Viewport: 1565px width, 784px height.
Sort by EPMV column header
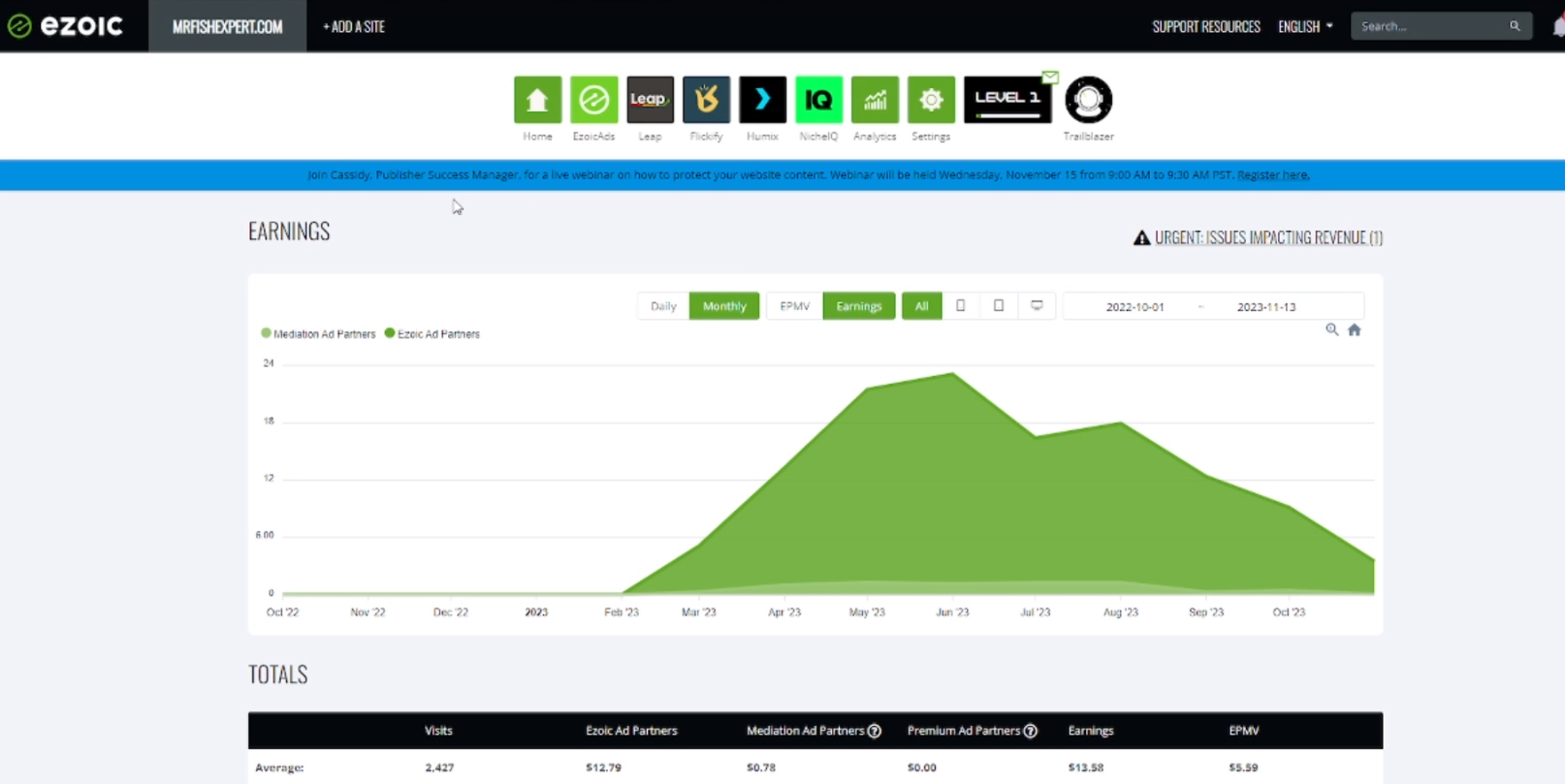[x=1244, y=731]
